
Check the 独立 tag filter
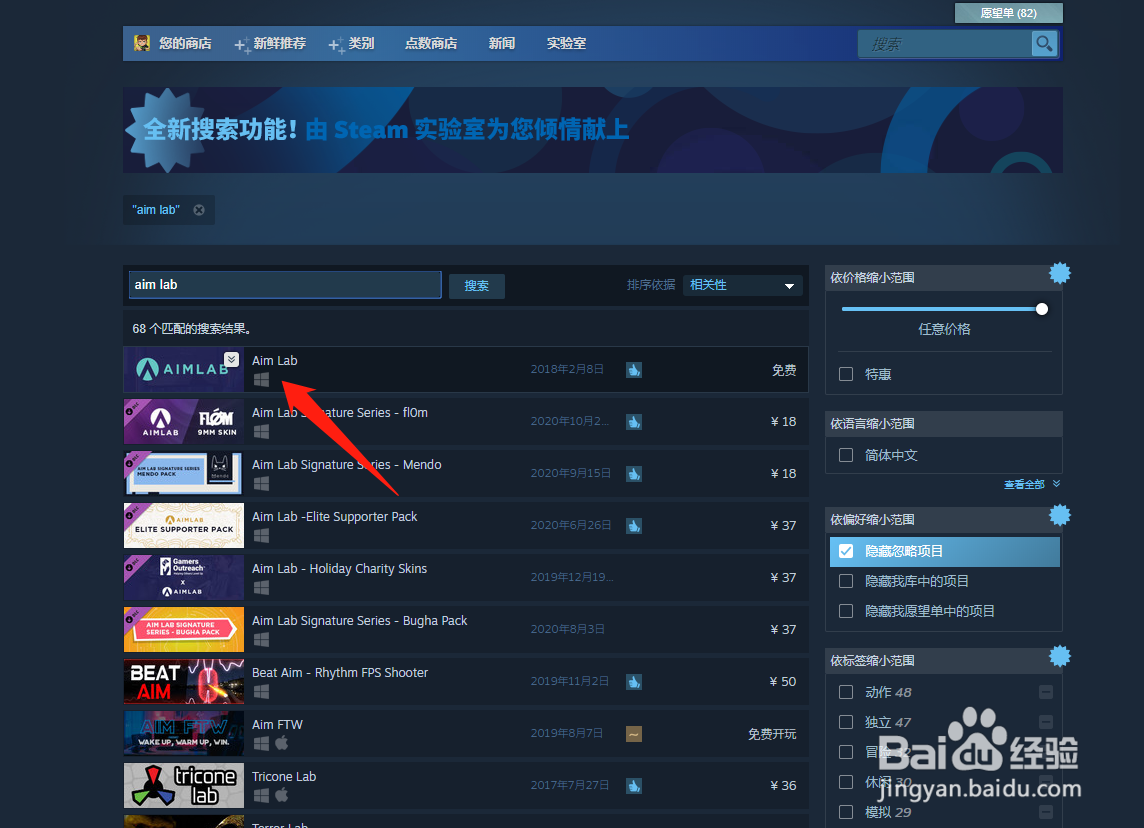click(x=846, y=722)
